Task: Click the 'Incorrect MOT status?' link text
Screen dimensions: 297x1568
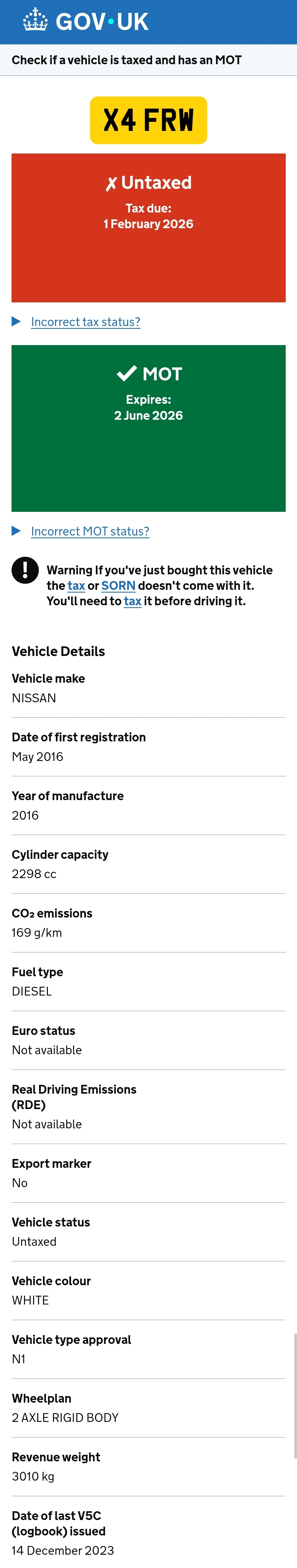Action: tap(90, 531)
